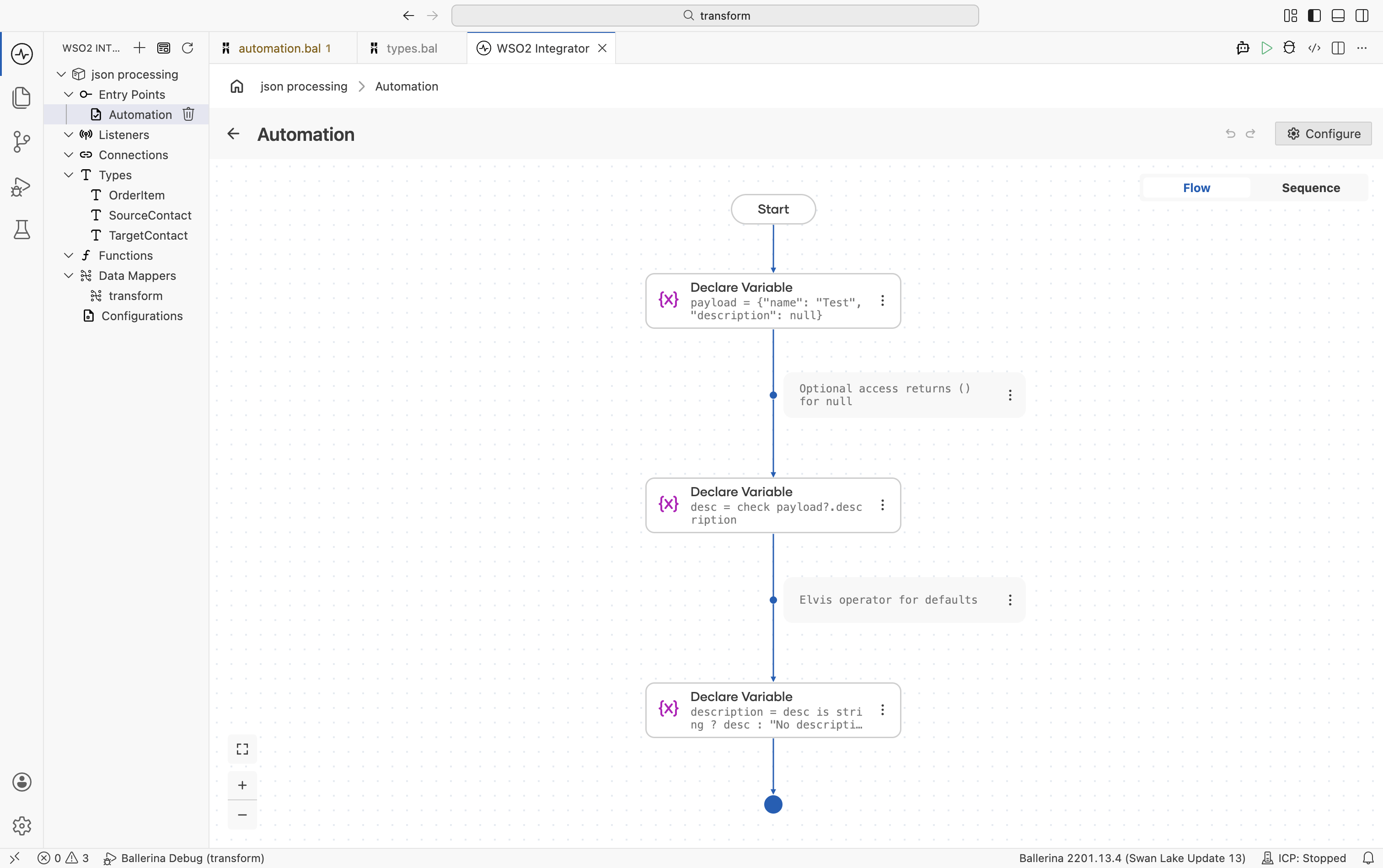This screenshot has height=868, width=1383.
Task: Close the WSO2 Integrator tab
Action: point(602,48)
